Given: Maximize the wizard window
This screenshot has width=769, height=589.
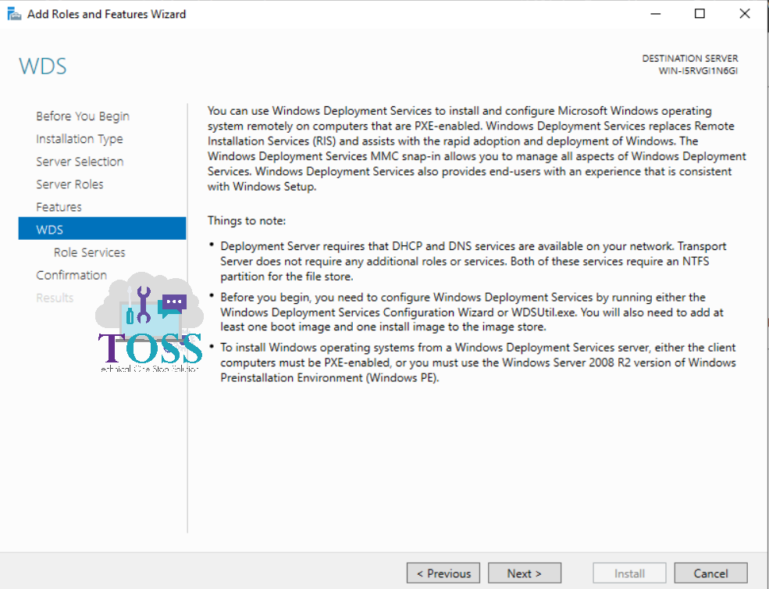Looking at the screenshot, I should tap(699, 14).
